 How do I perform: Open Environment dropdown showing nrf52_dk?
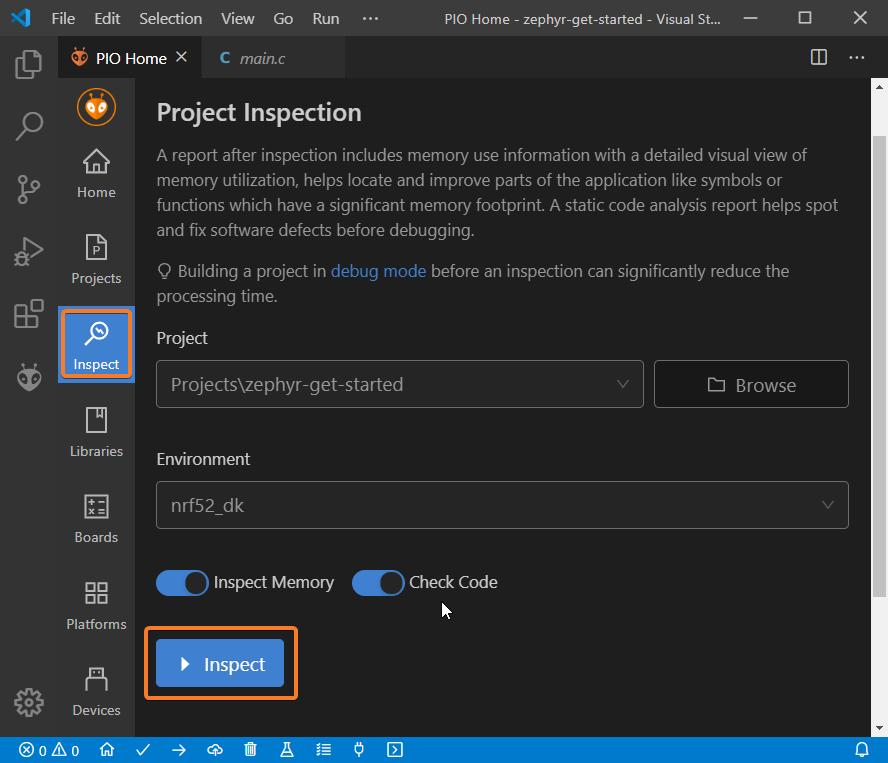tap(502, 505)
